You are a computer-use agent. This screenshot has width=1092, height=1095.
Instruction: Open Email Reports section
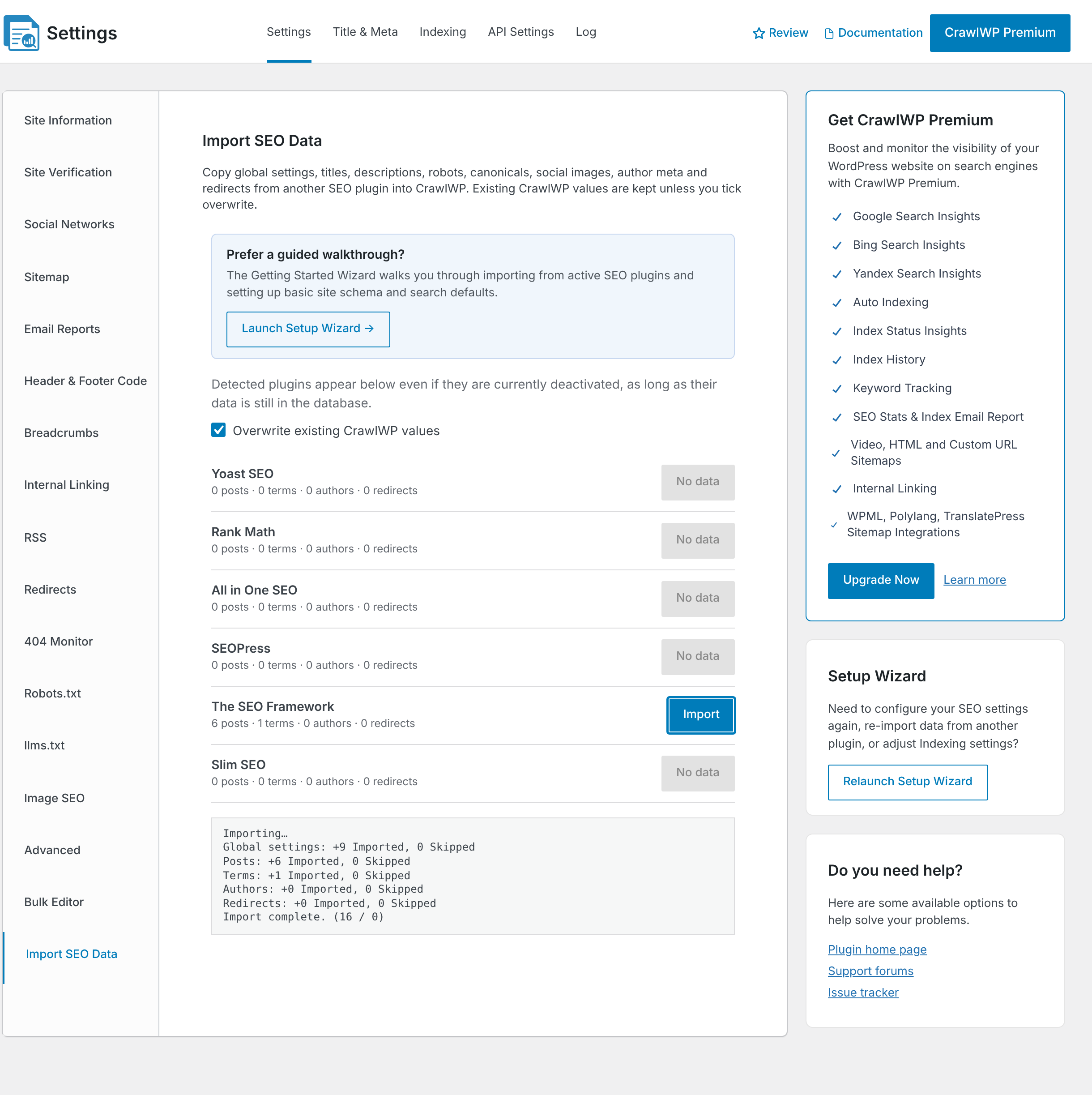(x=62, y=329)
